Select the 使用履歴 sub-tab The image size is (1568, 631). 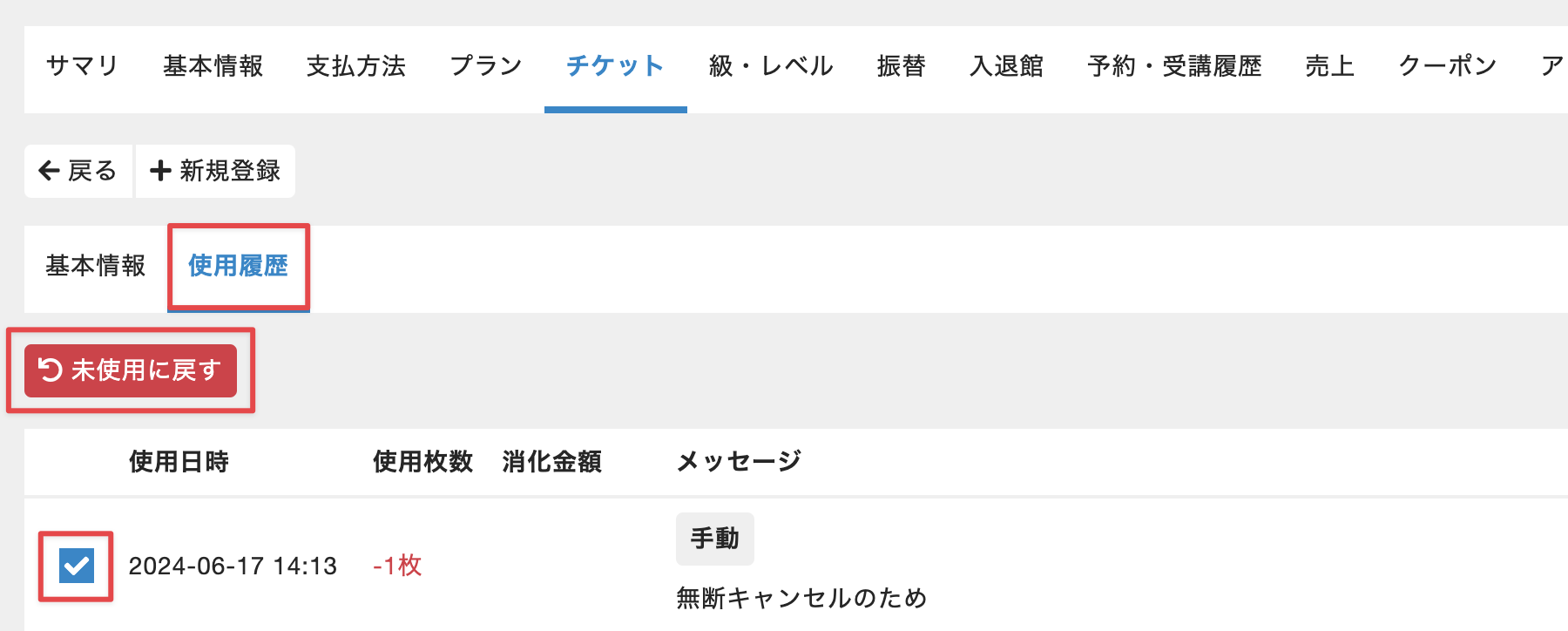[x=239, y=266]
